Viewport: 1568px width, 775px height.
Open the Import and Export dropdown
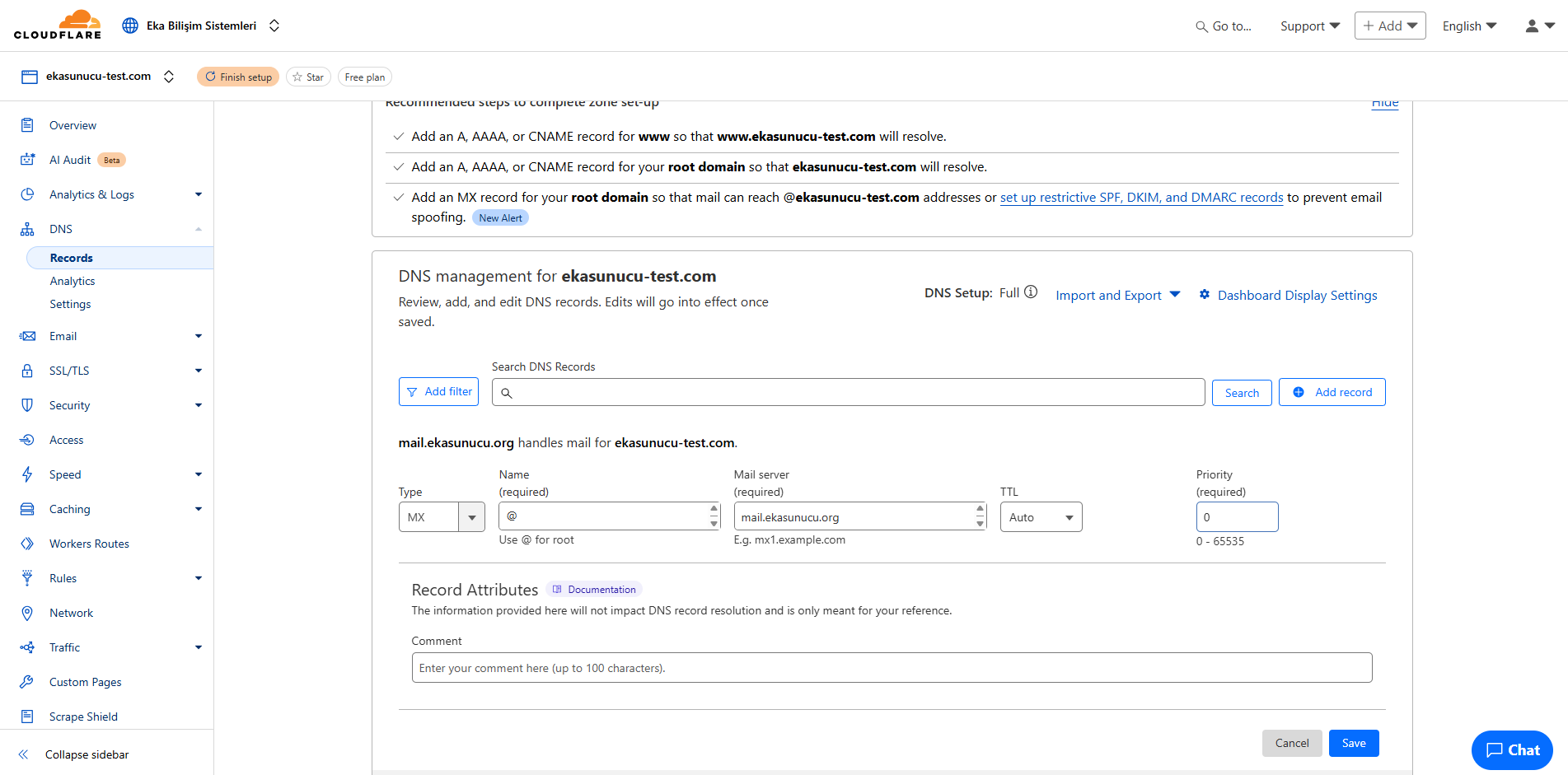1118,295
